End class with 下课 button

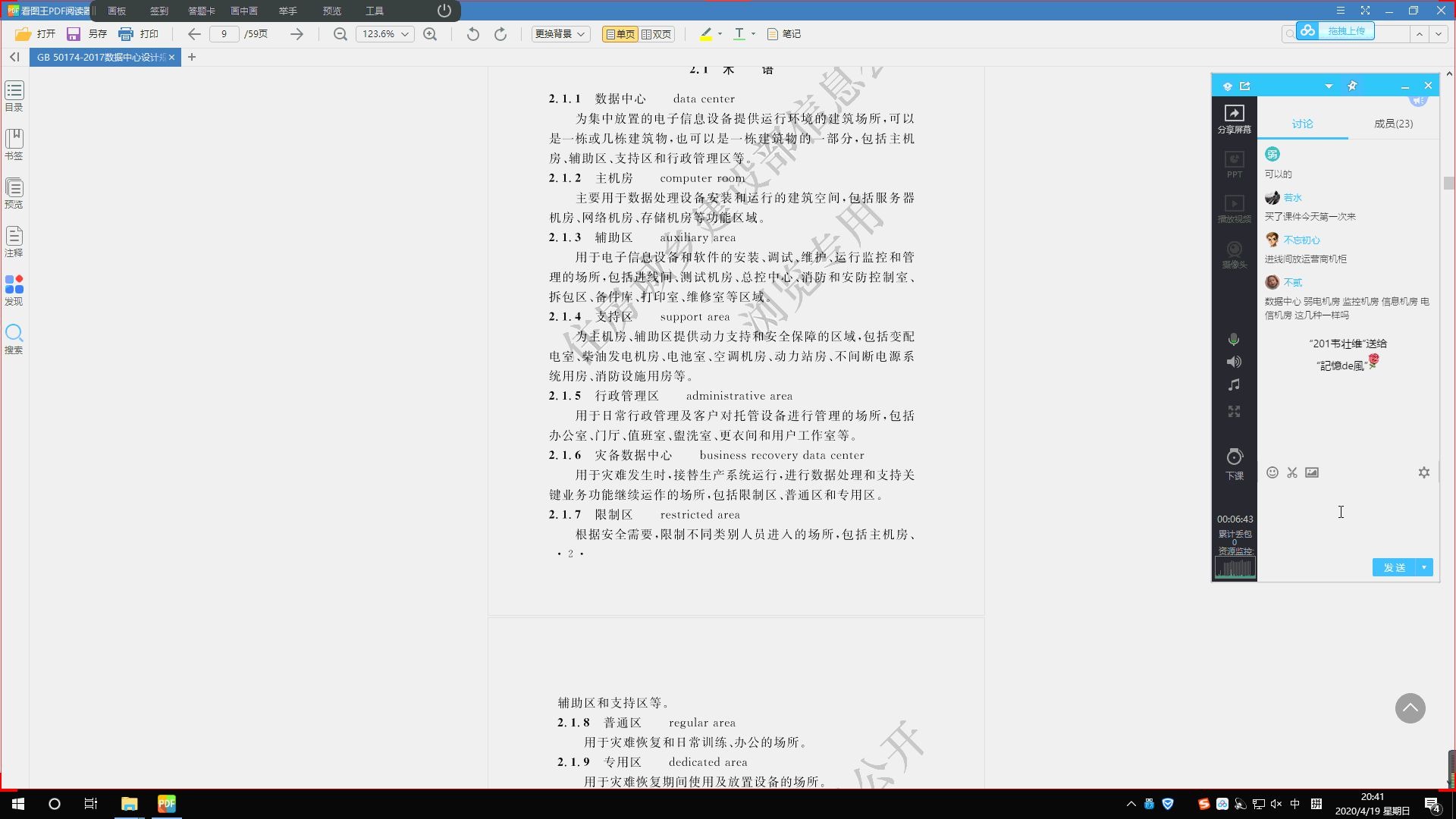[x=1235, y=463]
